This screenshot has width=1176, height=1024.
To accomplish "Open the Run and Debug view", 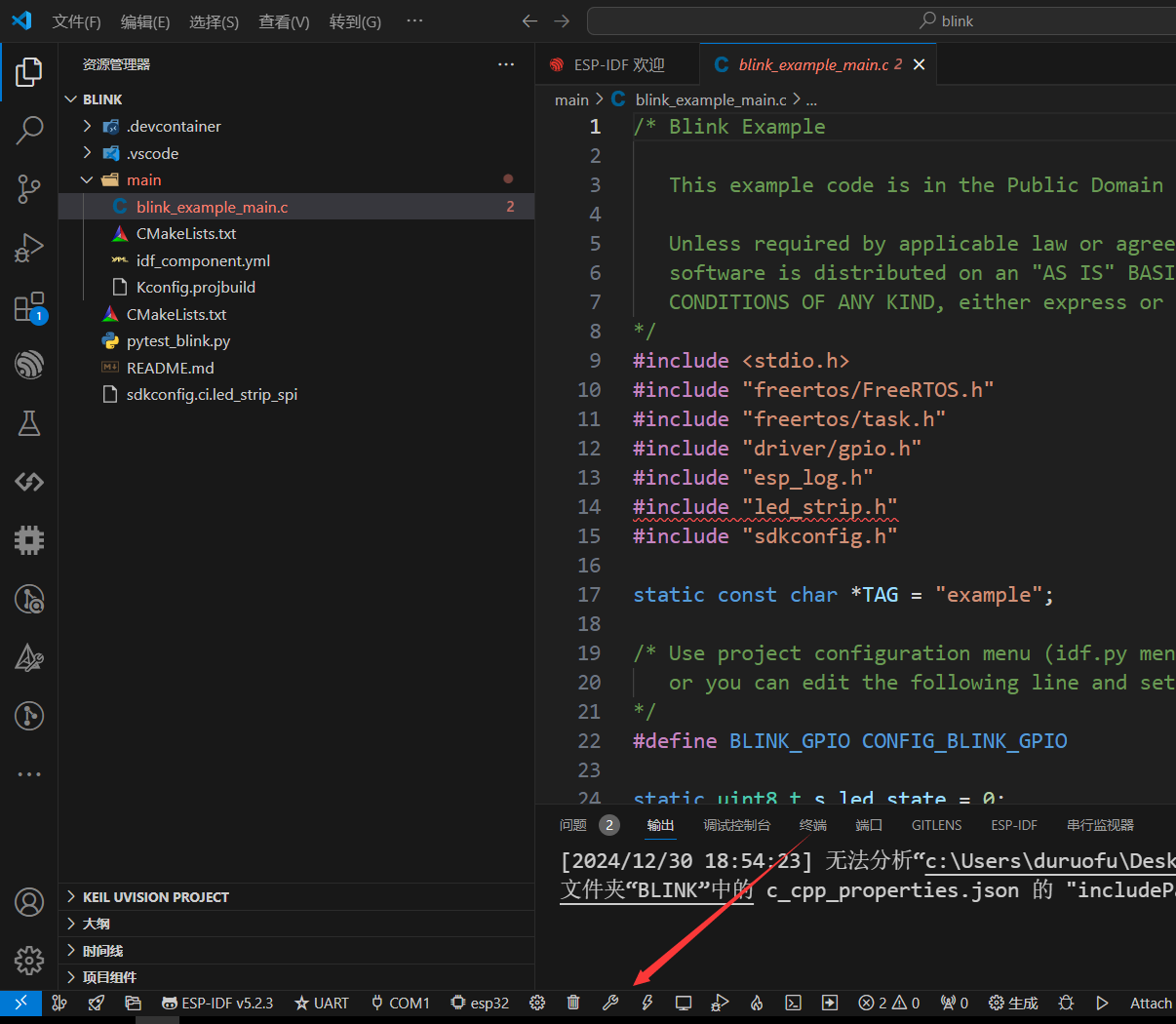I will (29, 248).
